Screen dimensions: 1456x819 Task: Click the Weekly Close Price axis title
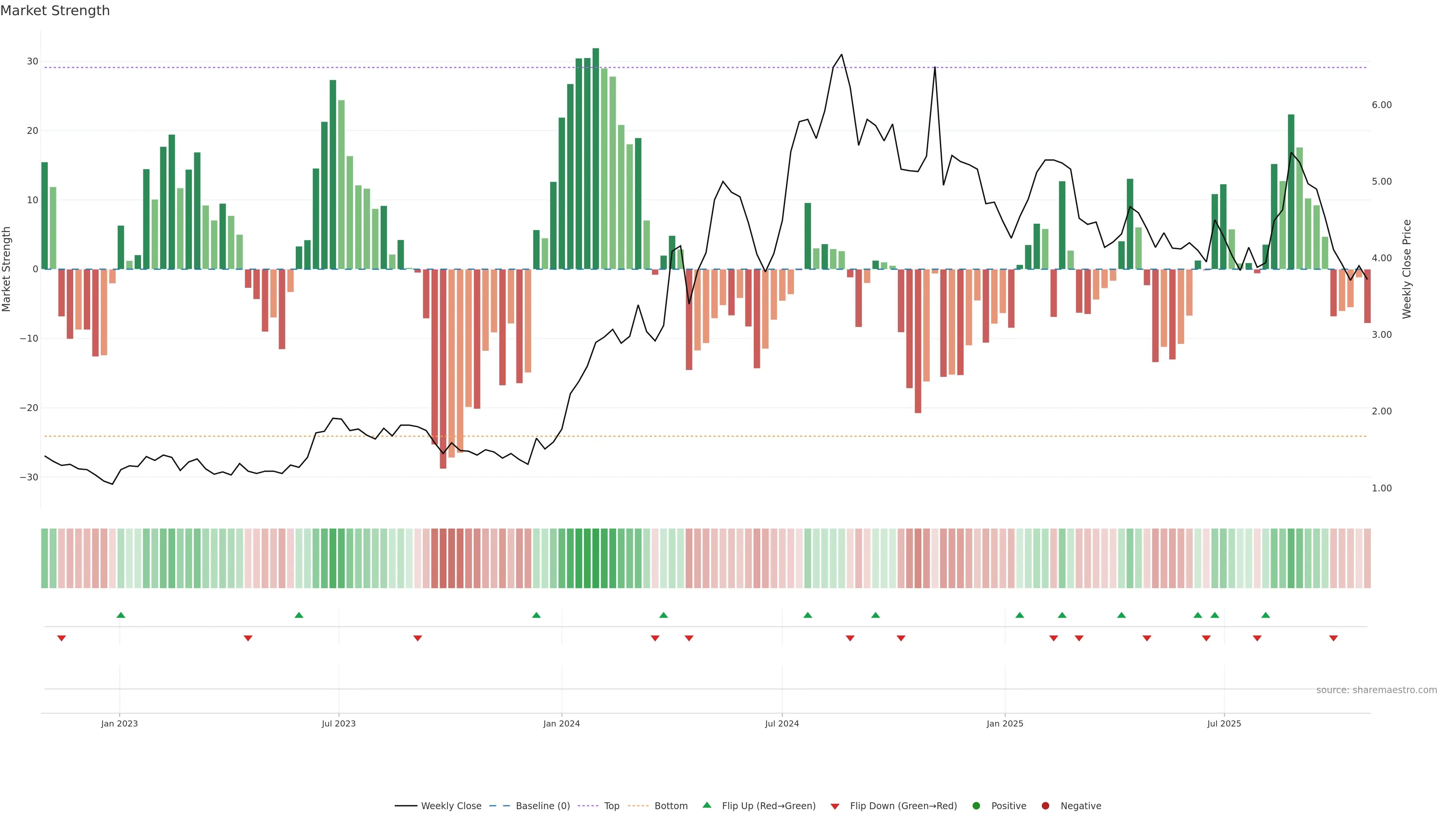click(x=1407, y=269)
